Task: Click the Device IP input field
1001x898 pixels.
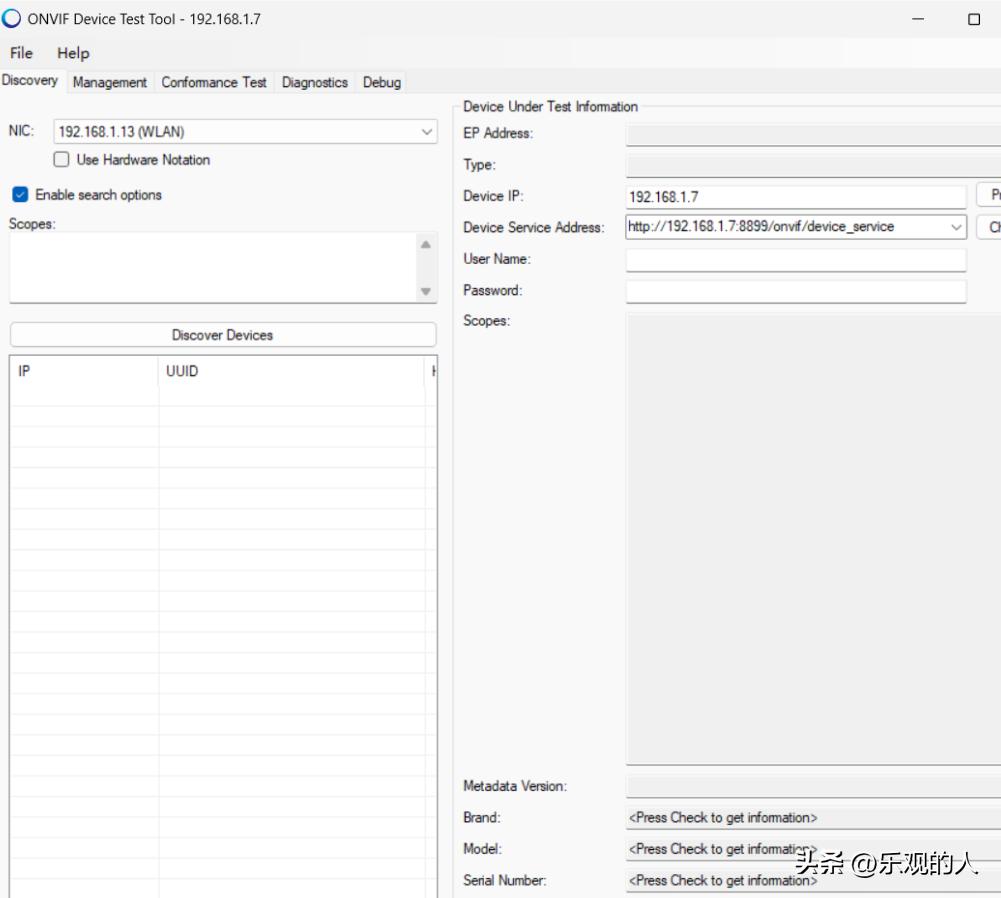Action: point(795,197)
